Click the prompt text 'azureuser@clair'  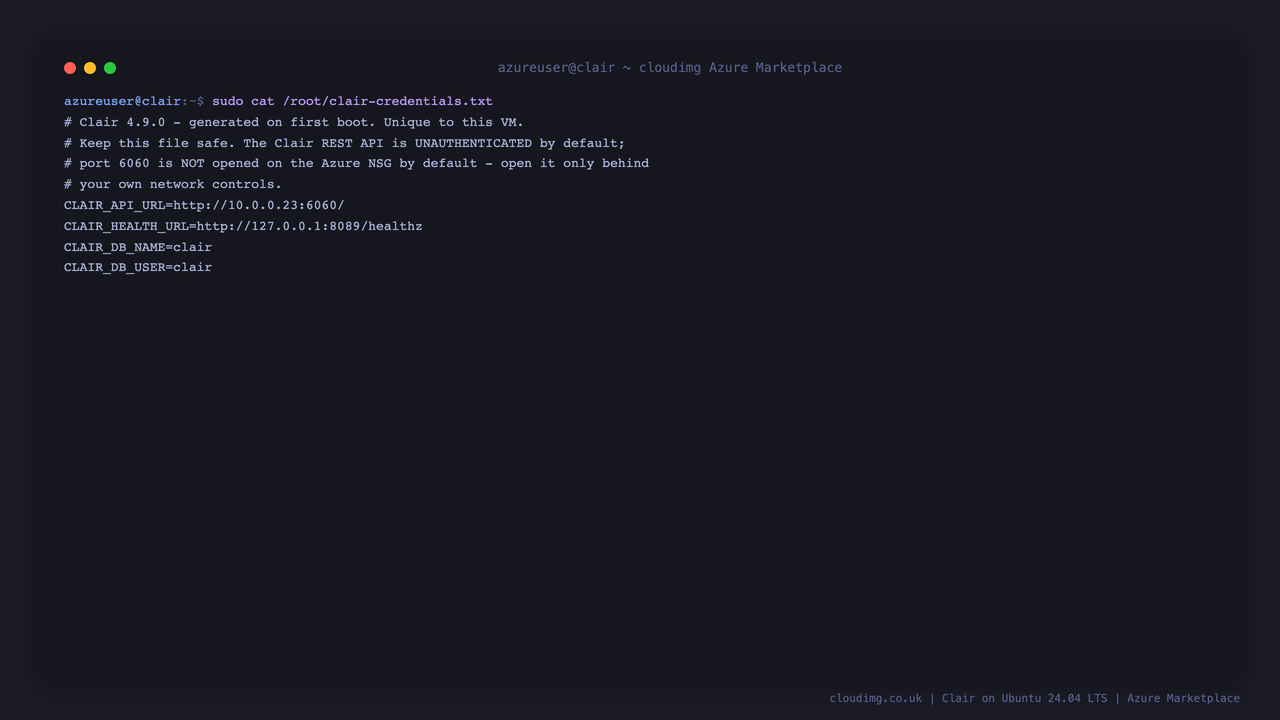pos(123,101)
